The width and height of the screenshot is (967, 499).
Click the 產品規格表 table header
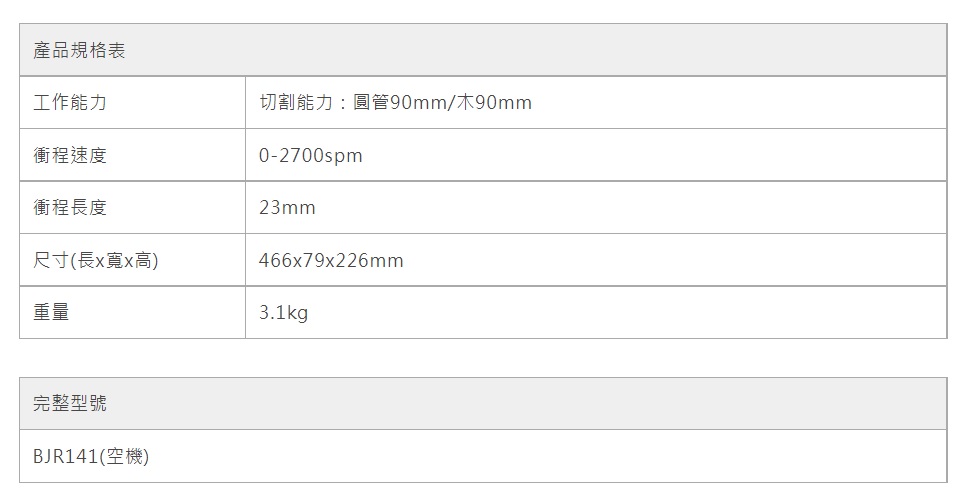tap(80, 51)
